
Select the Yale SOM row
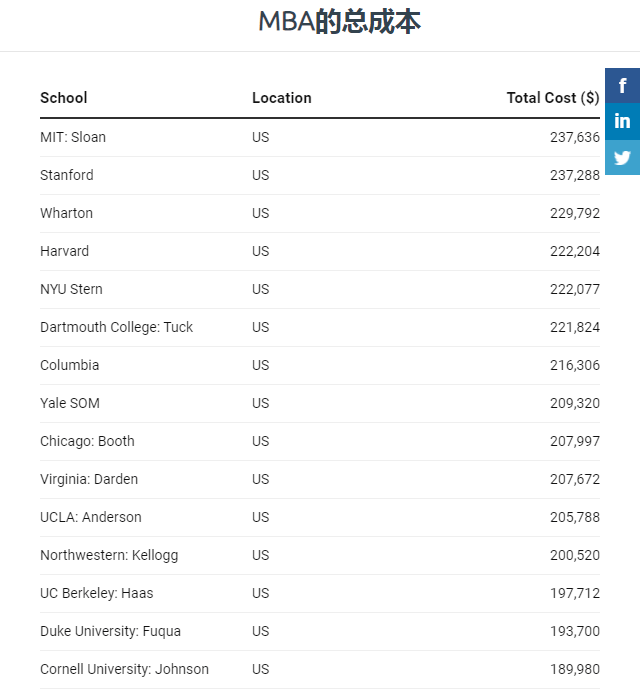pos(70,403)
